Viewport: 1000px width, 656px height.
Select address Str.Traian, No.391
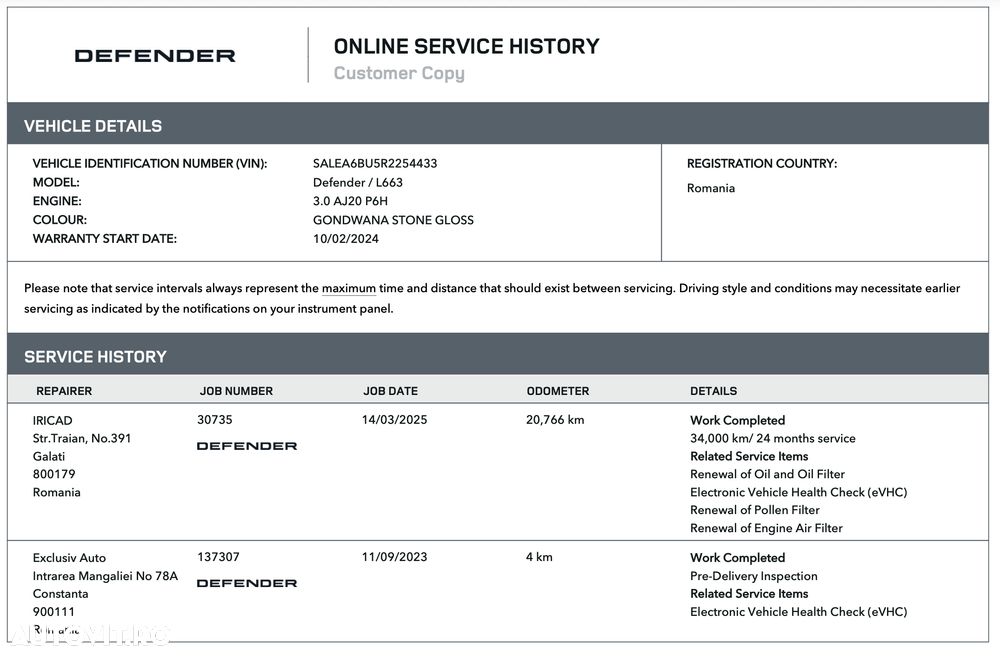(x=82, y=439)
